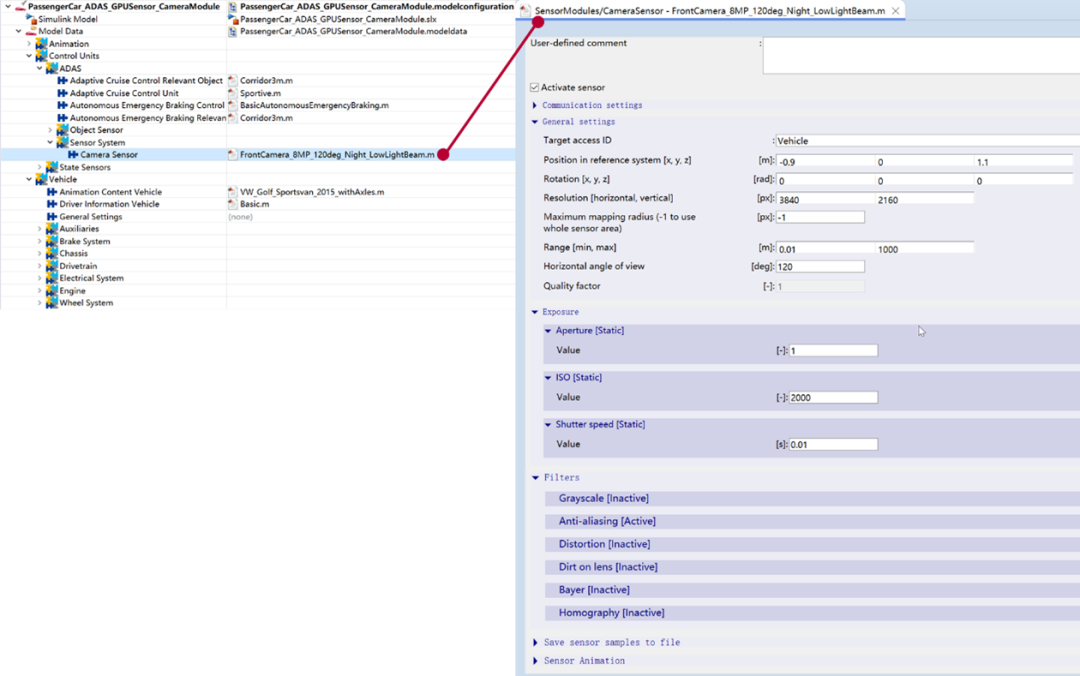
Task: Select Autonomous Emergency Braking Control tree row
Action: 147,105
